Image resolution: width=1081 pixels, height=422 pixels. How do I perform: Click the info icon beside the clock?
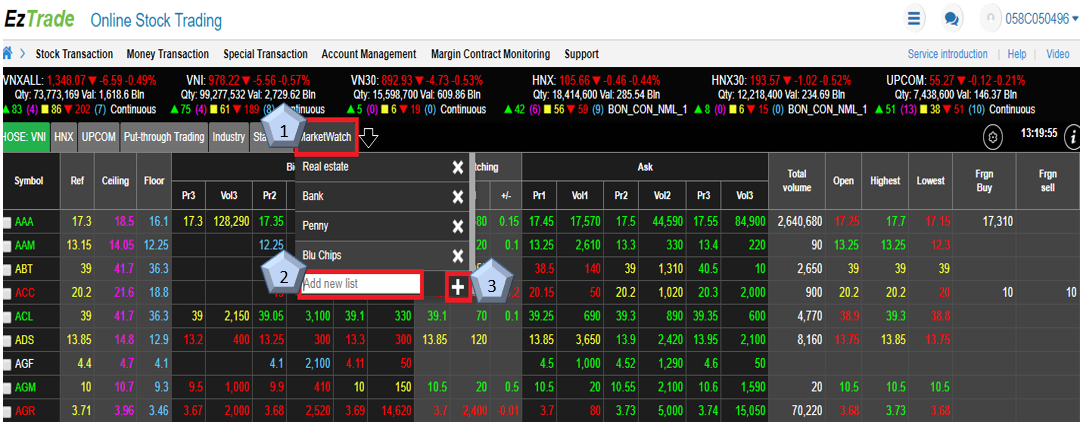(x=1070, y=137)
